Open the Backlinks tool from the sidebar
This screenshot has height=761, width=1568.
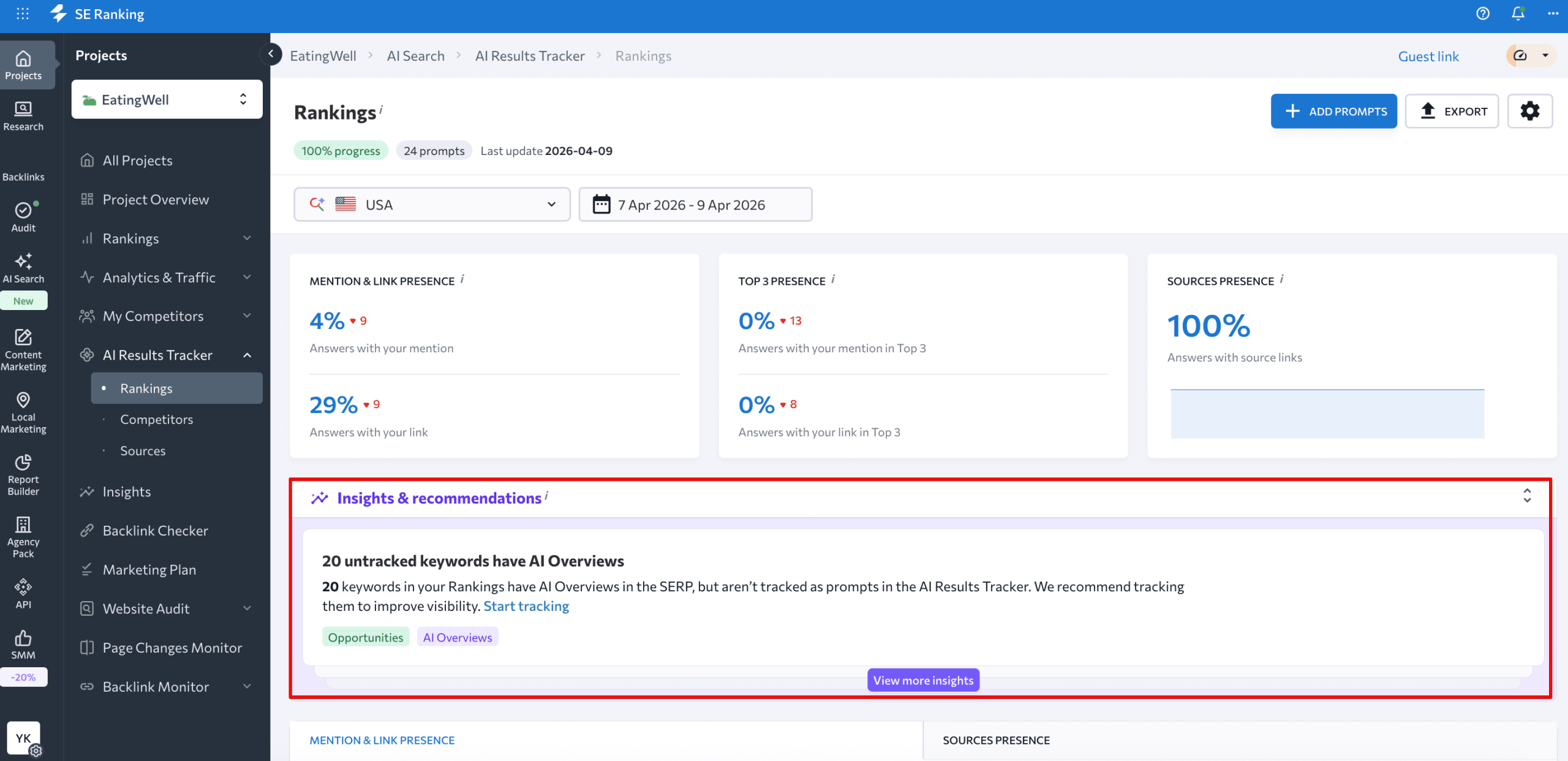point(23,168)
